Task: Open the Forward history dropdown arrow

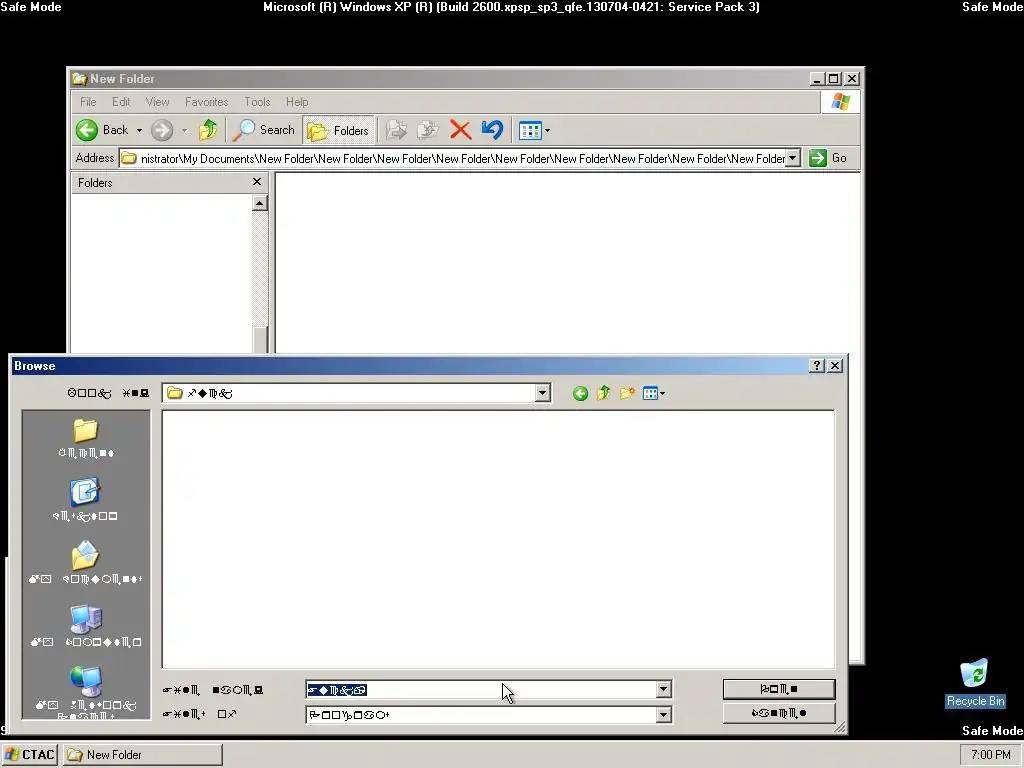Action: (184, 131)
